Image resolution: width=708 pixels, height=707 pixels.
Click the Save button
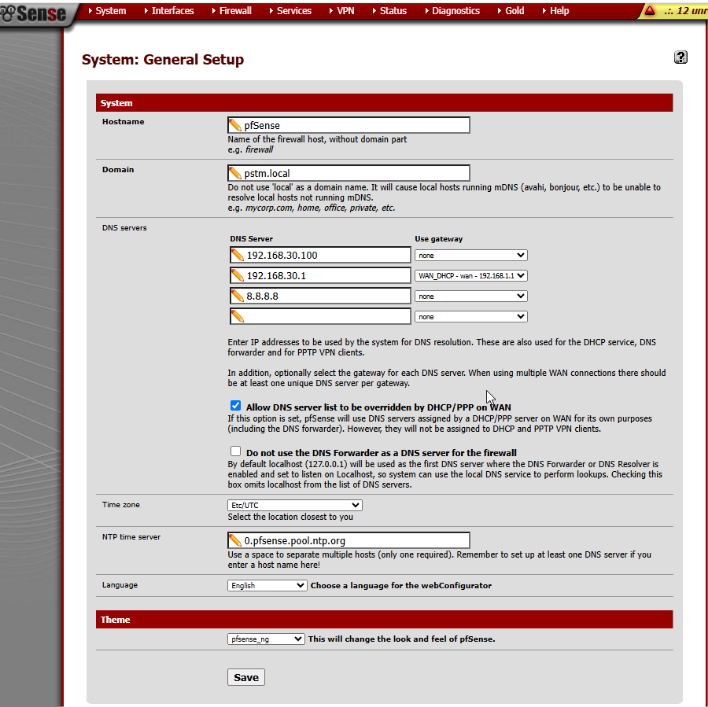(246, 677)
